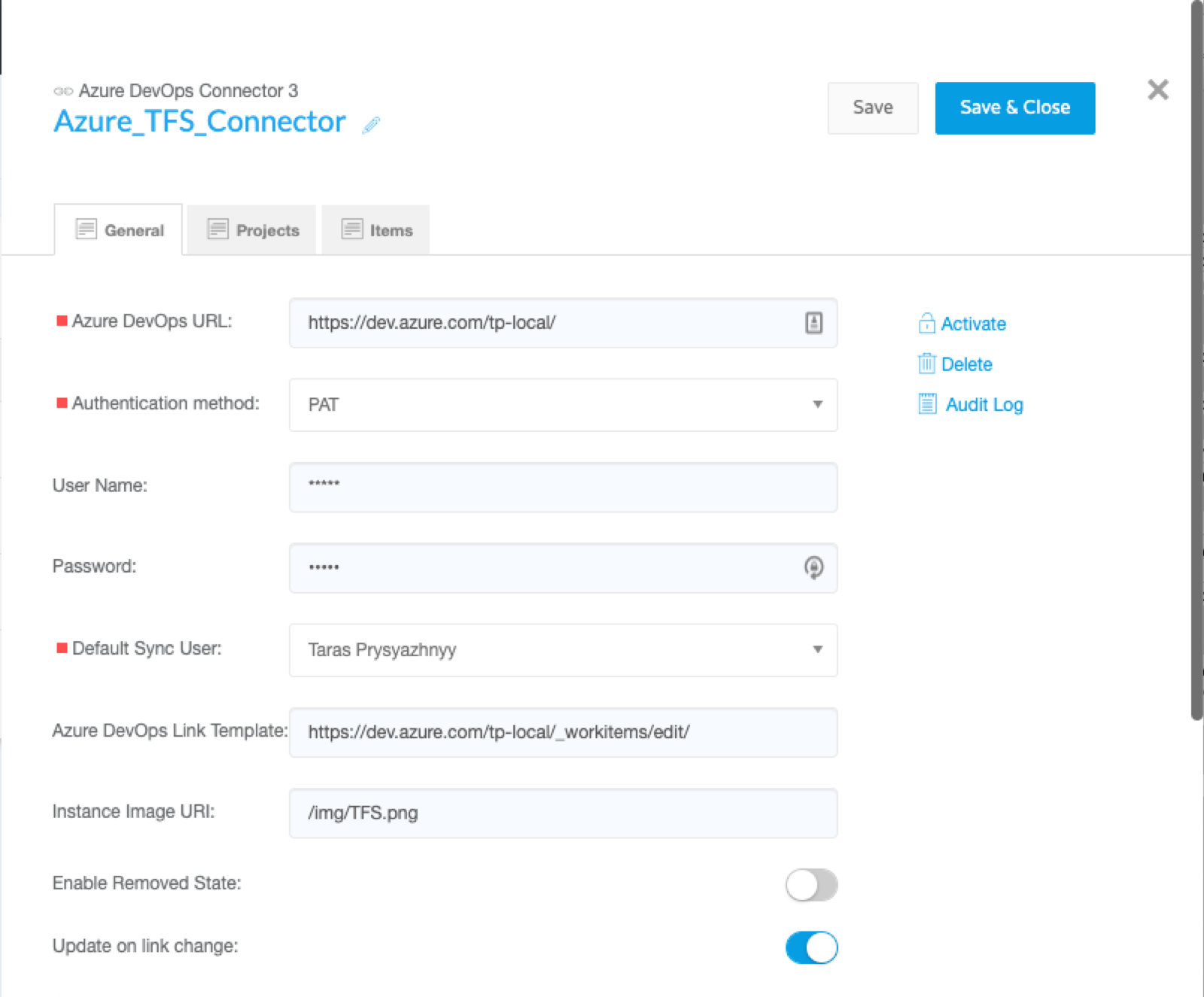The height and width of the screenshot is (997, 1204).
Task: Expand the Default Sync User dropdown
Action: click(563, 650)
